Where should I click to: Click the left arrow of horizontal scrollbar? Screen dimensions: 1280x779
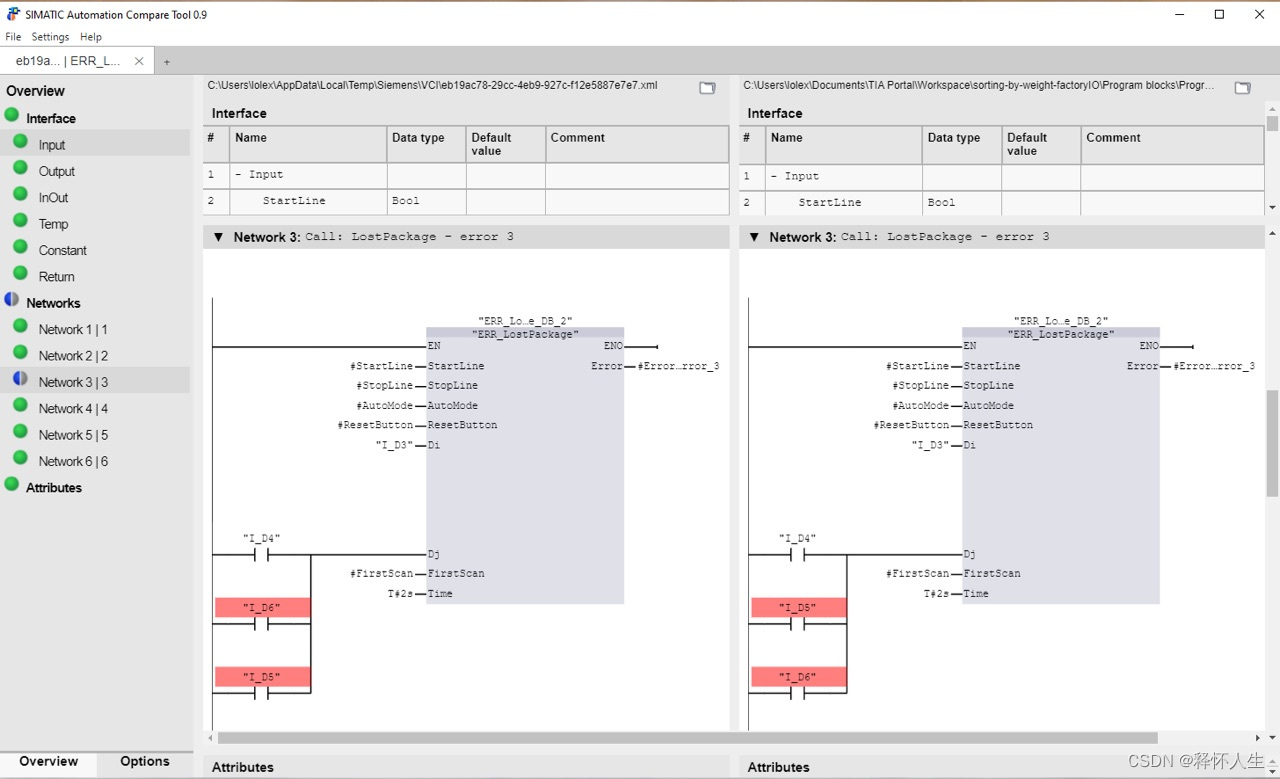pos(210,738)
